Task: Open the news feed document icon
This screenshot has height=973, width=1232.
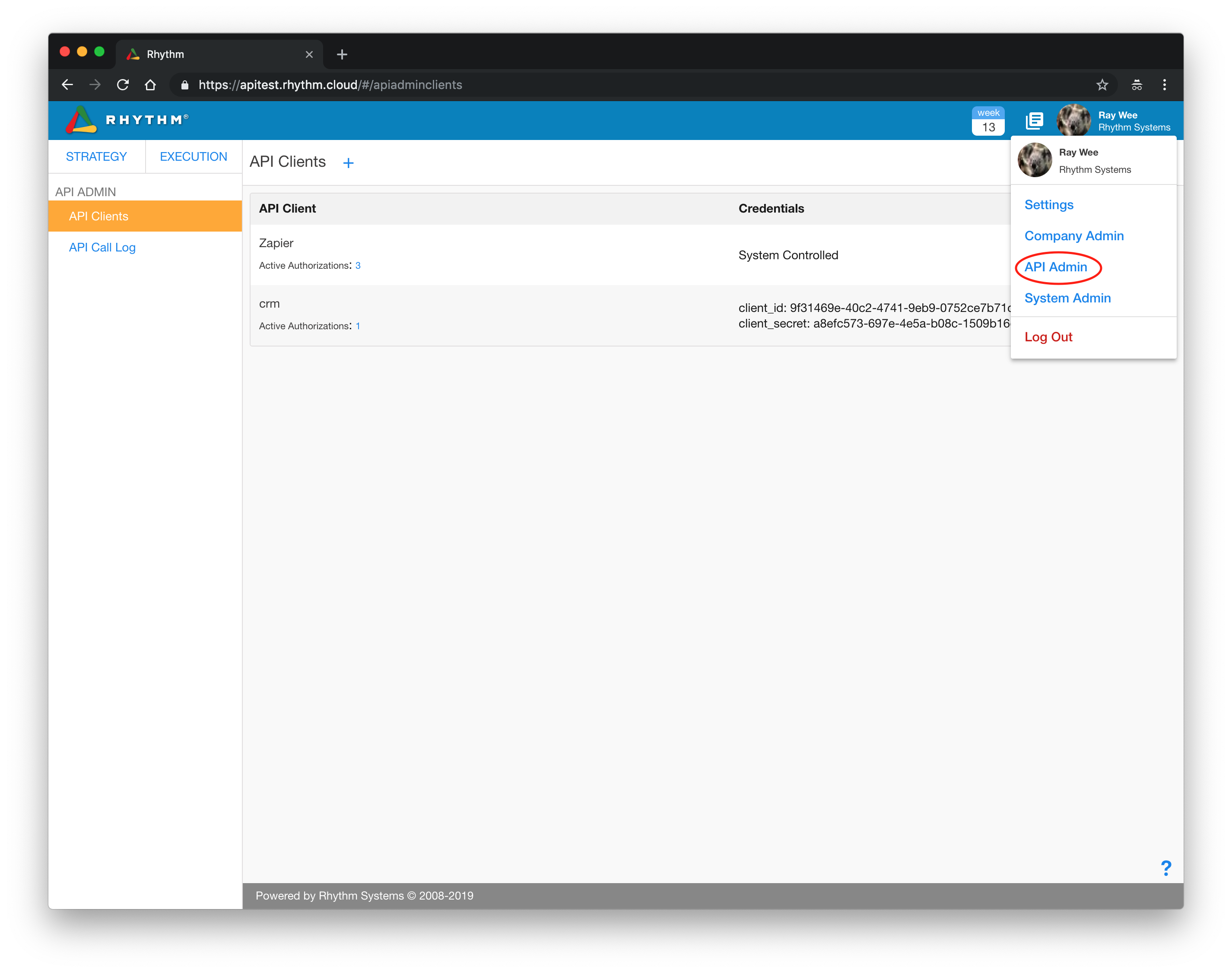Action: pyautogui.click(x=1034, y=121)
